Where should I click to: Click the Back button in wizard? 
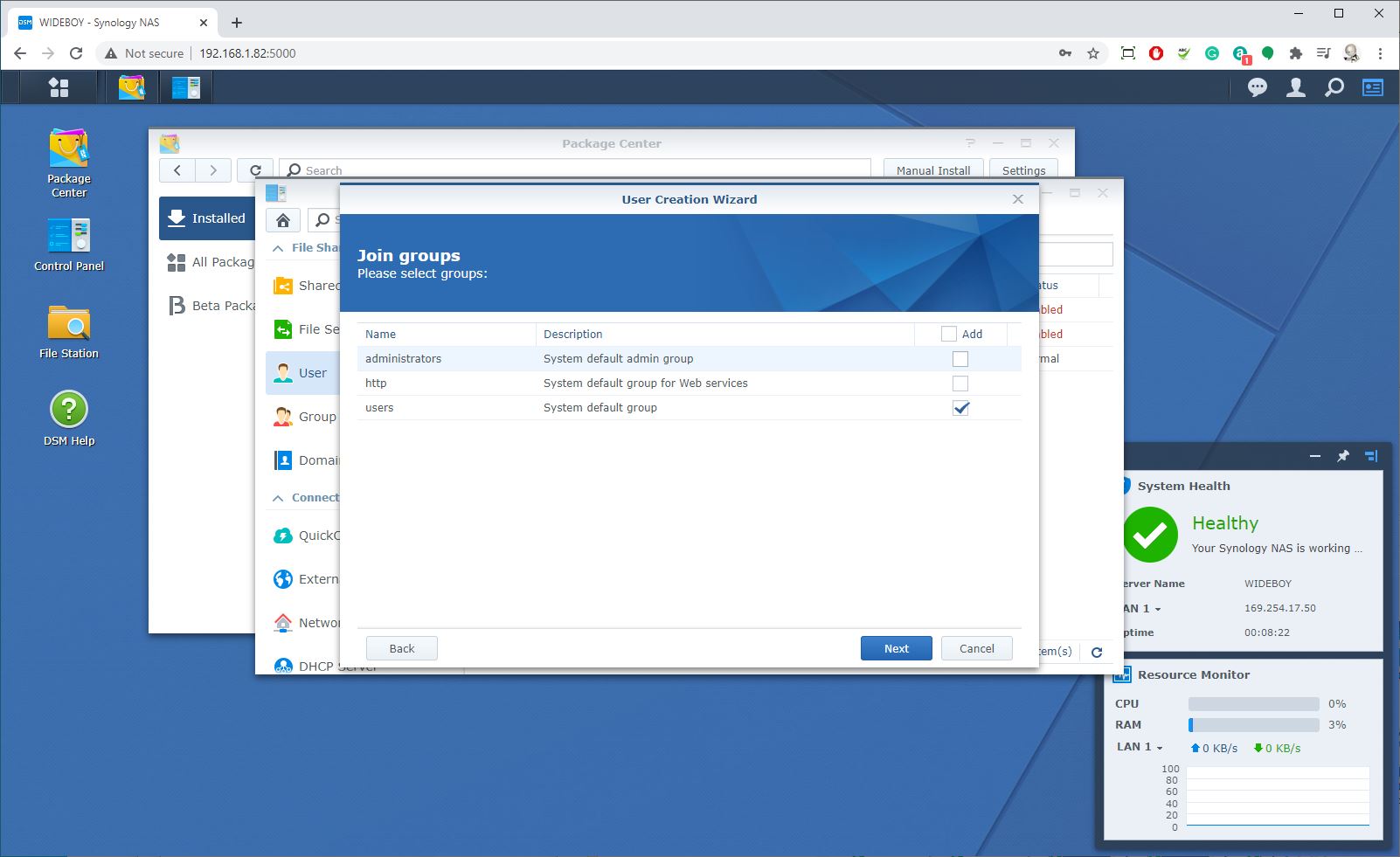[402, 648]
